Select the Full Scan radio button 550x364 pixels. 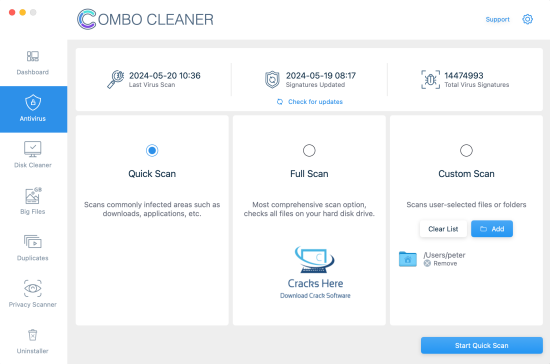(x=309, y=150)
